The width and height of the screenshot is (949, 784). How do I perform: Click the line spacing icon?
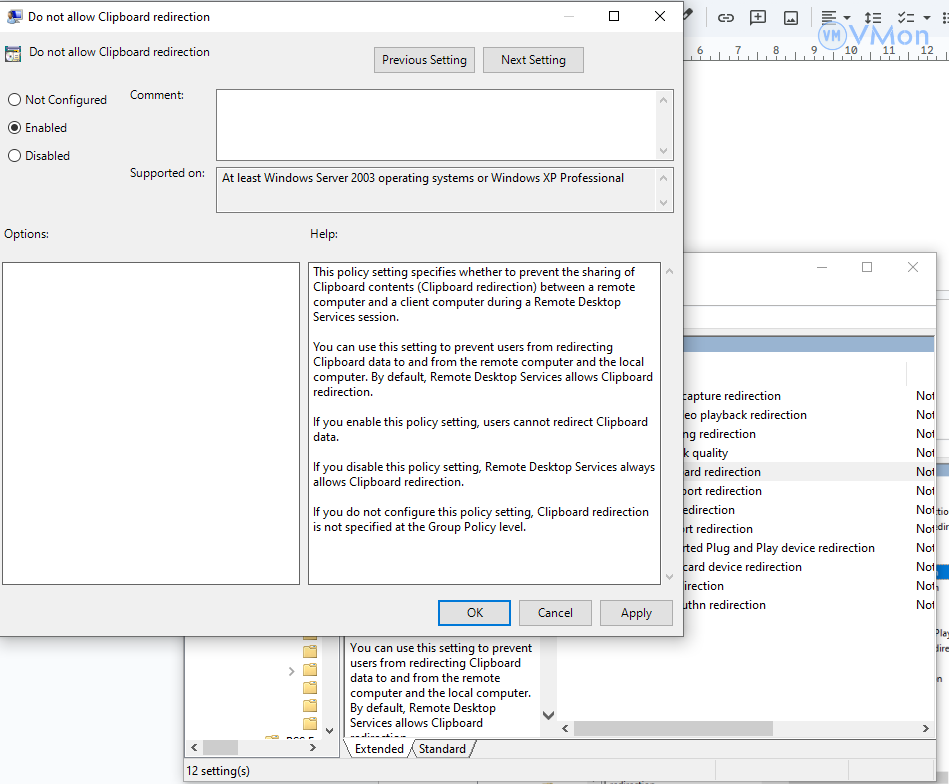(873, 18)
